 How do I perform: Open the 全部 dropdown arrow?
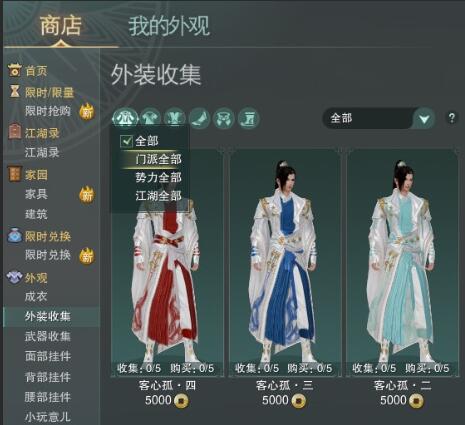pyautogui.click(x=424, y=118)
